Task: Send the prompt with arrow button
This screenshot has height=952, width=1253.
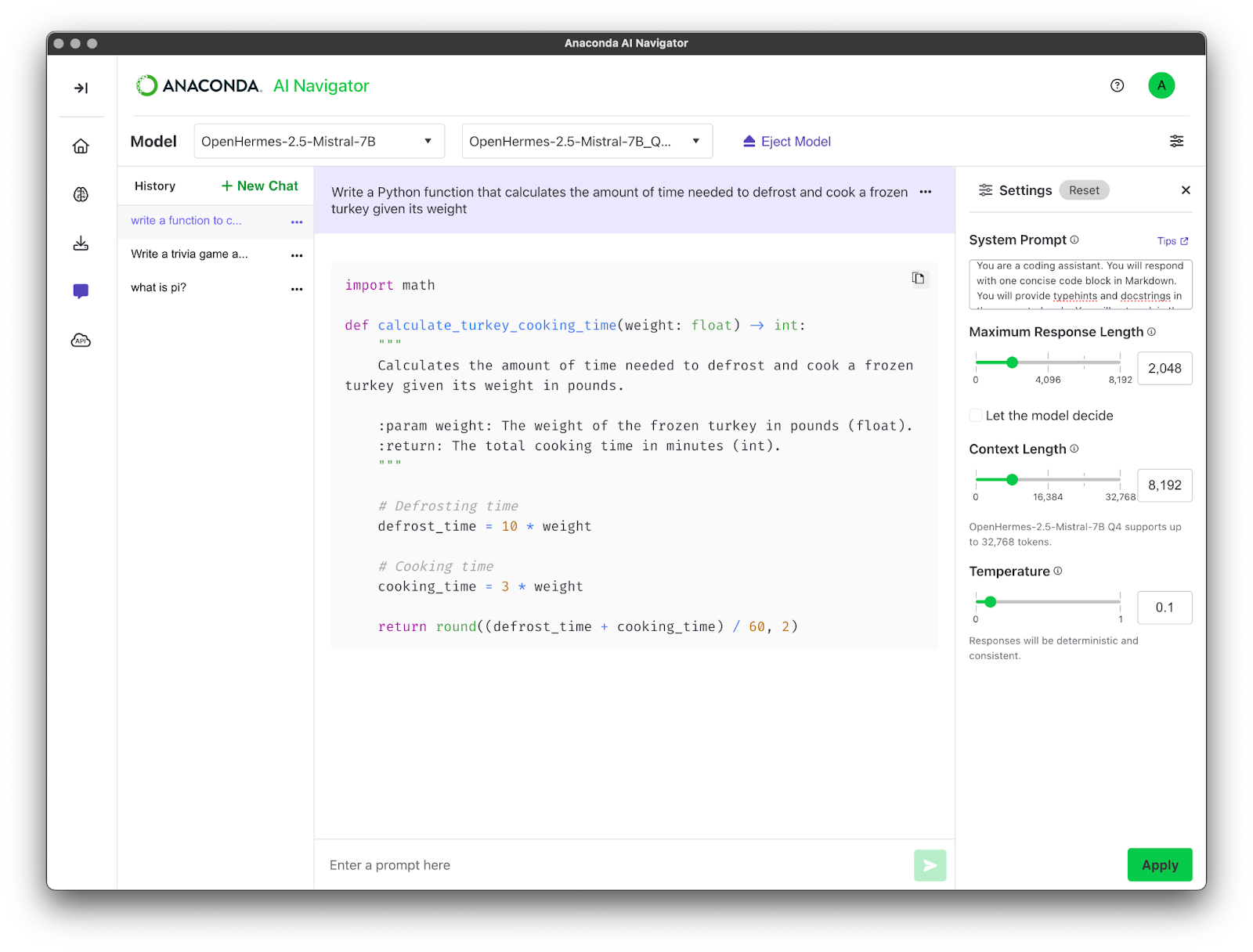Action: (x=930, y=865)
